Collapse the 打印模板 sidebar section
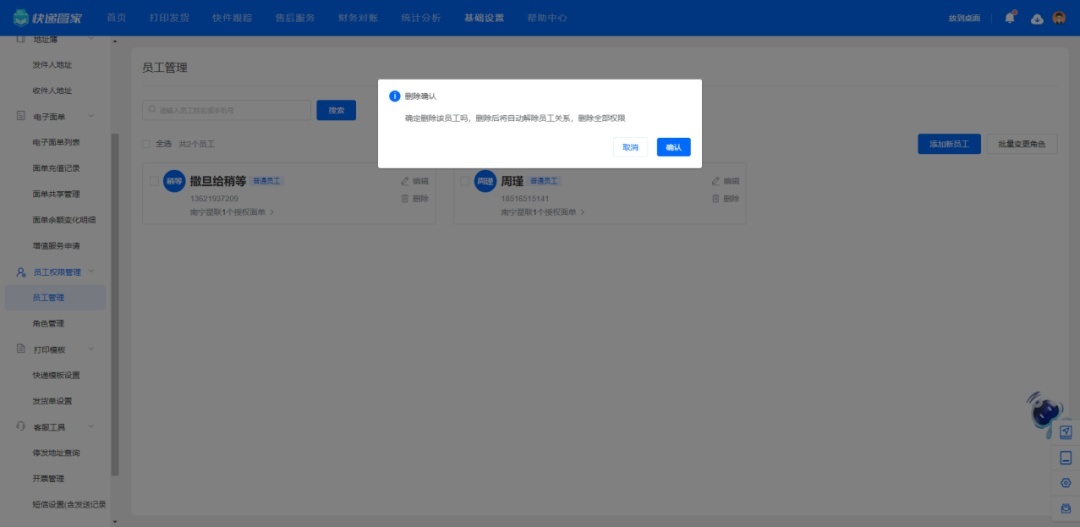 coord(92,350)
